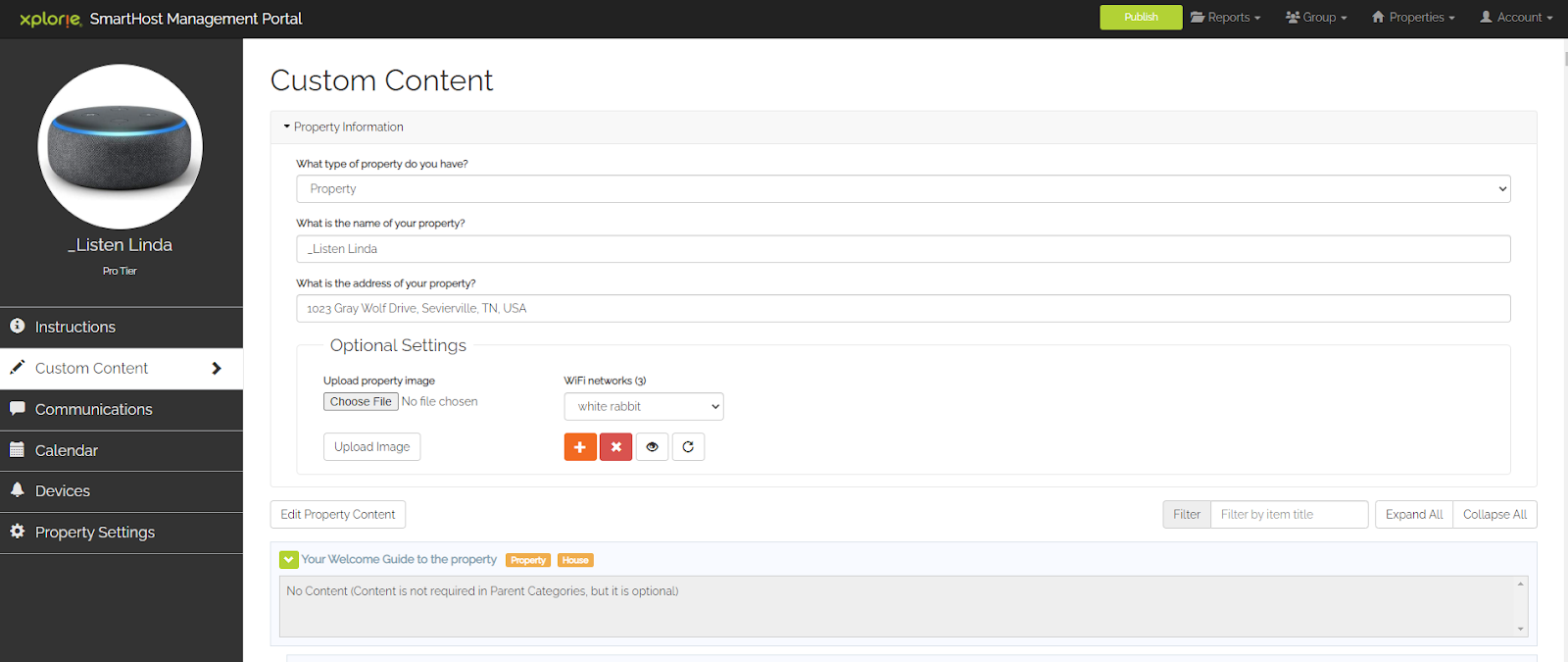Show WiFi password with eye button
The image size is (1568, 662).
(652, 446)
